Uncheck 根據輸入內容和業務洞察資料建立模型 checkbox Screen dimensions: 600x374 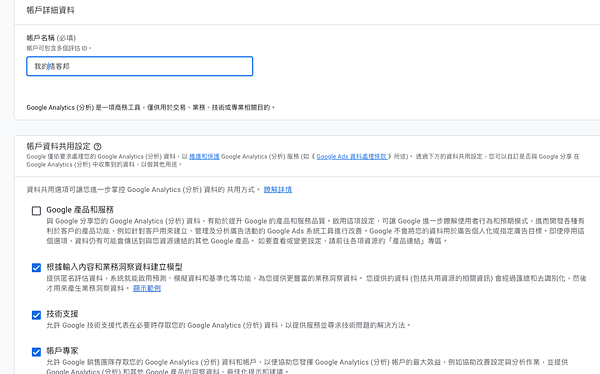pyautogui.click(x=36, y=268)
